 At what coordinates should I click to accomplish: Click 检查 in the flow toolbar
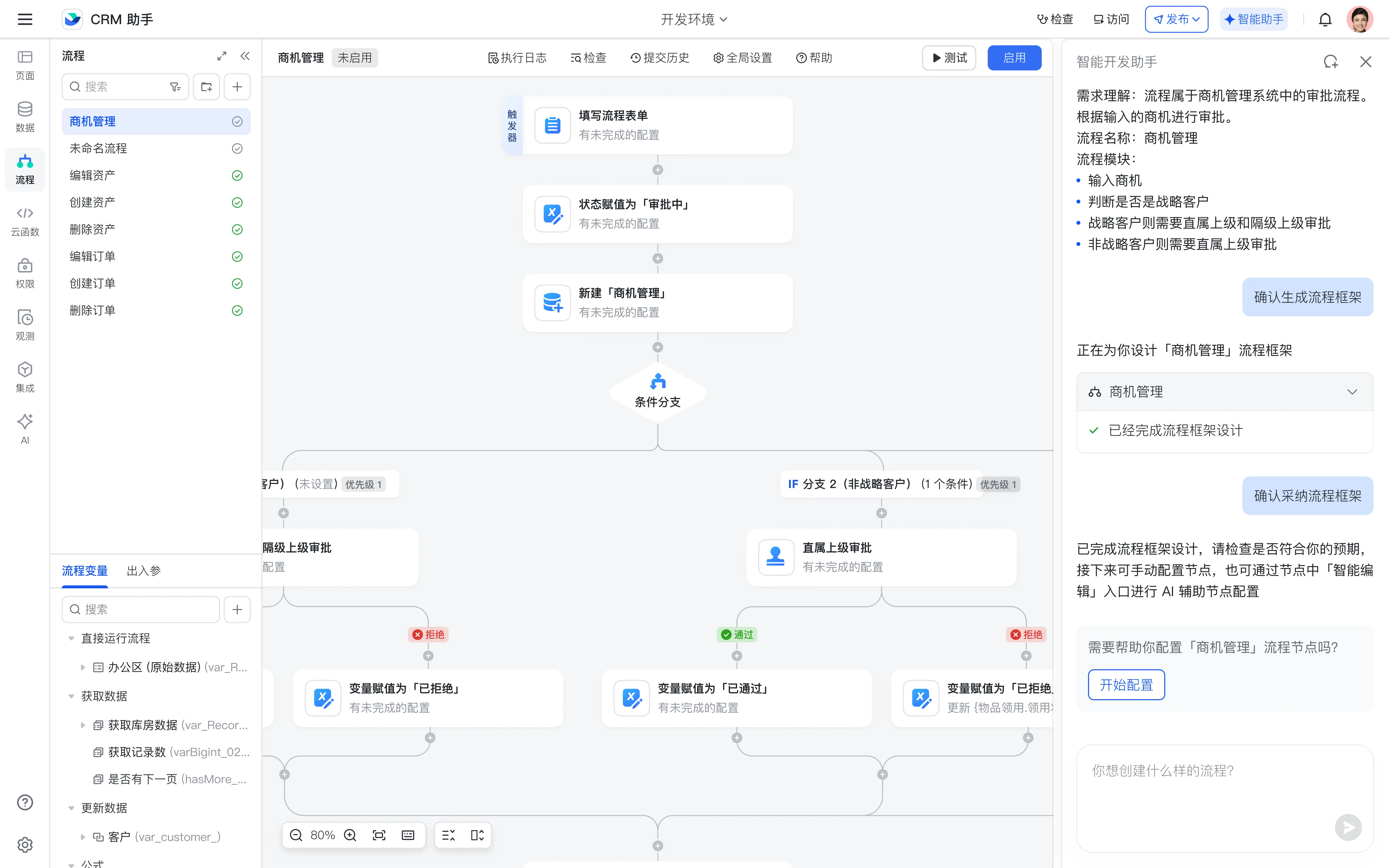point(588,58)
